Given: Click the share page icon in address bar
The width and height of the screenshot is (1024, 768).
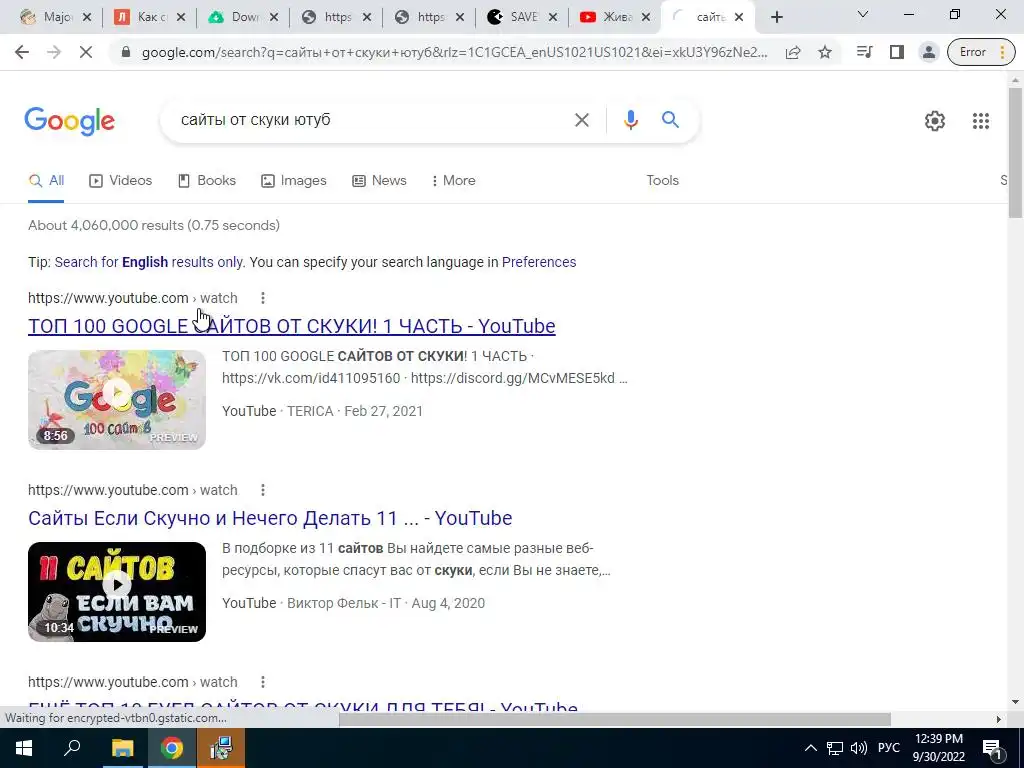Looking at the screenshot, I should (793, 52).
